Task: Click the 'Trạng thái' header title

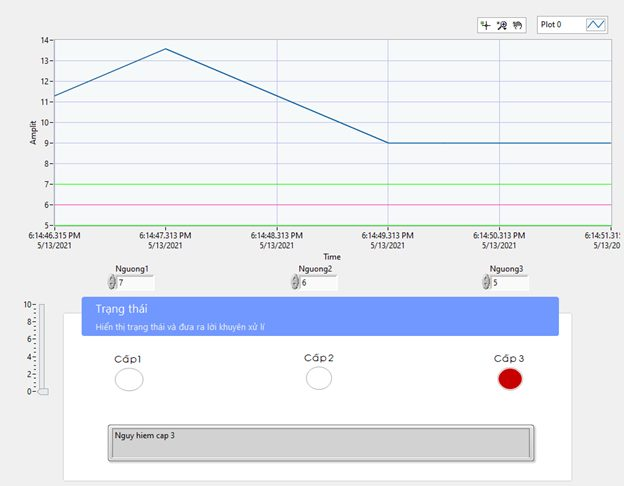Action: [x=121, y=309]
